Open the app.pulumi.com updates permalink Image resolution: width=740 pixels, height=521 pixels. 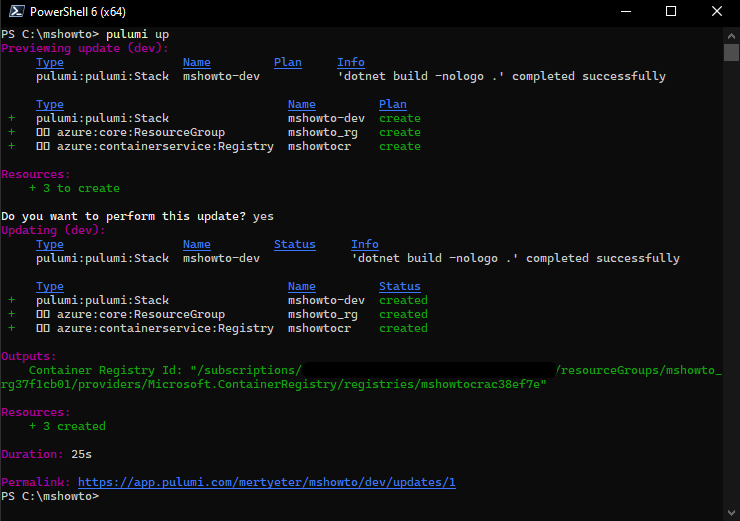[267, 482]
